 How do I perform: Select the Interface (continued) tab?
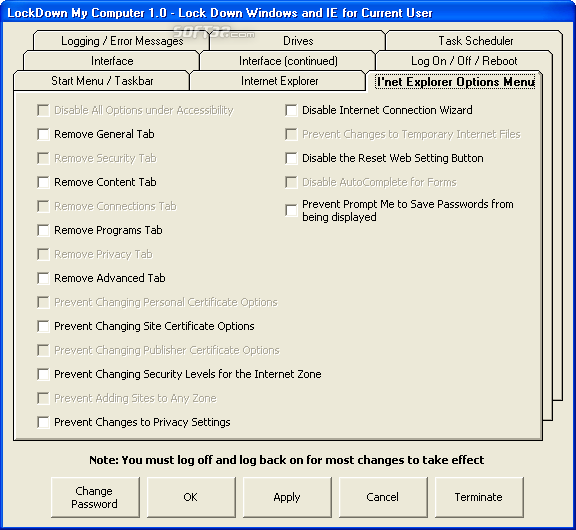coord(288,61)
